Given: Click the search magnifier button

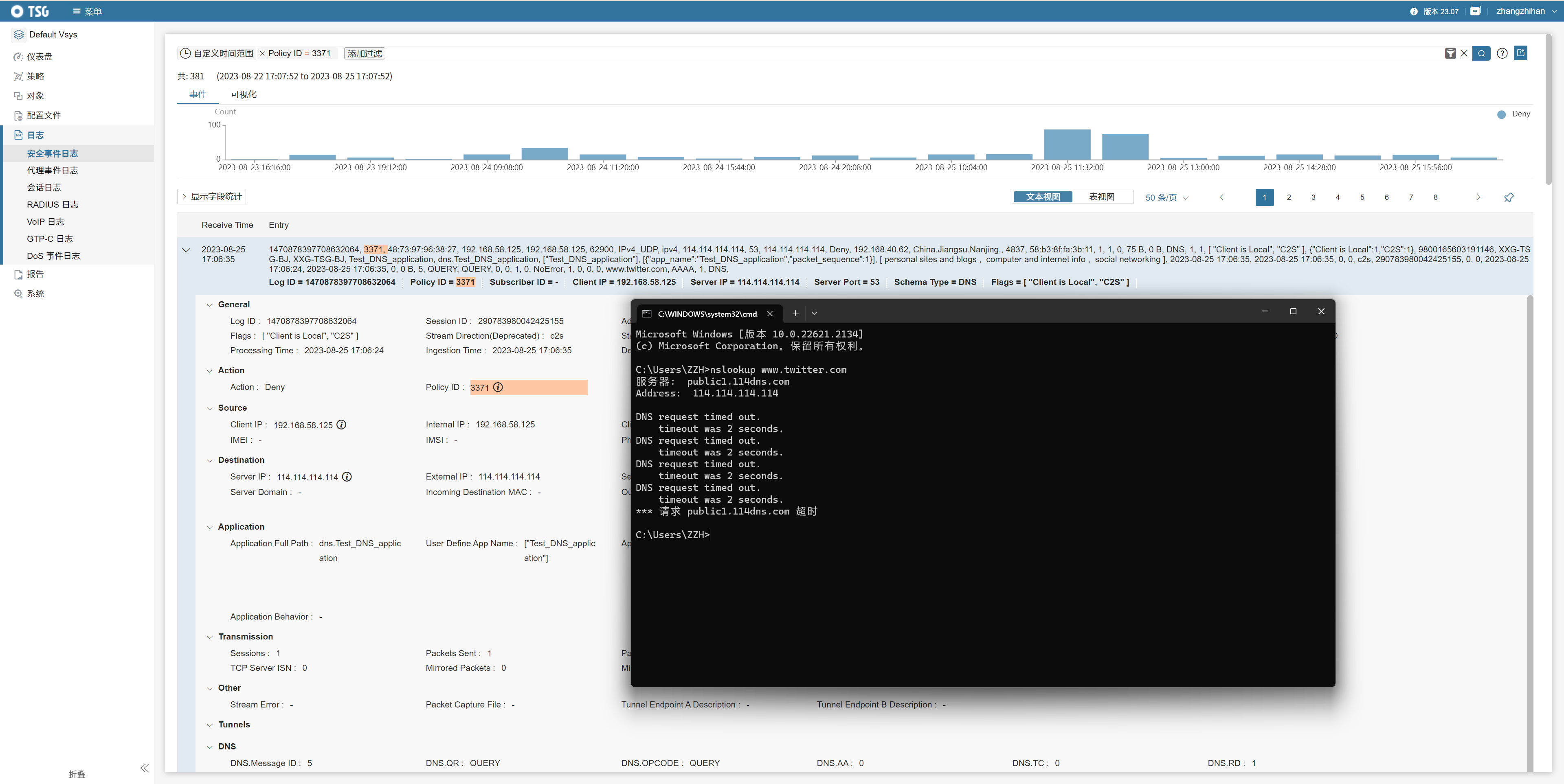Looking at the screenshot, I should point(1481,53).
